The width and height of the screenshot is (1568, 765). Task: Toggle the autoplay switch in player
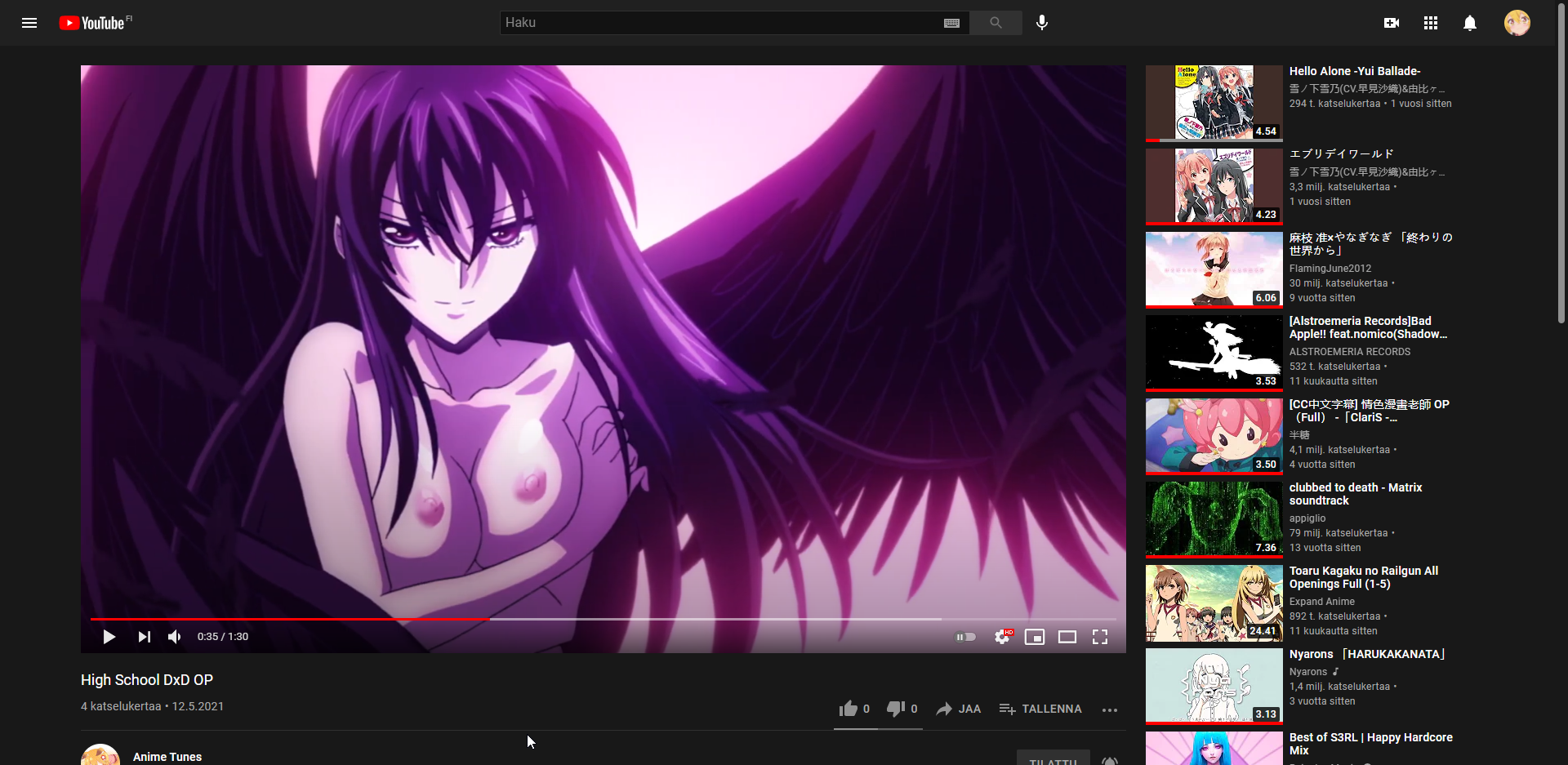coord(966,637)
